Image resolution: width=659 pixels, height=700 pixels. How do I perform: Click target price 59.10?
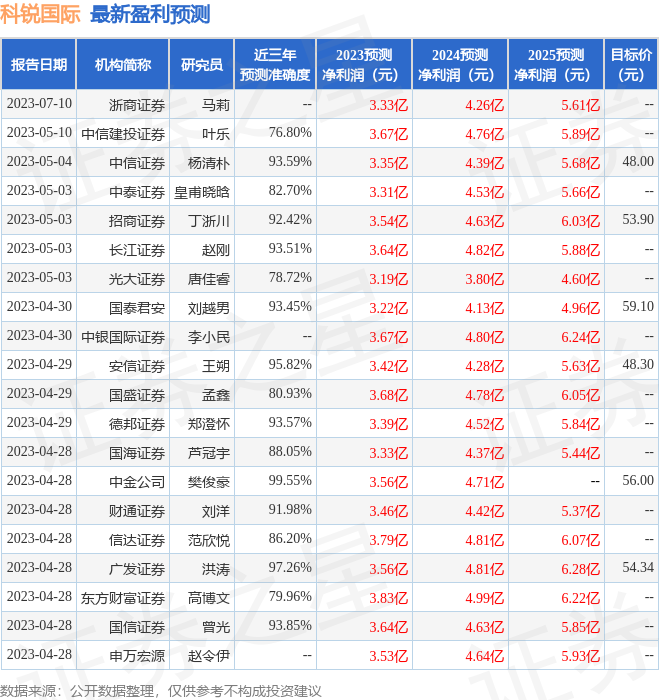tap(638, 307)
